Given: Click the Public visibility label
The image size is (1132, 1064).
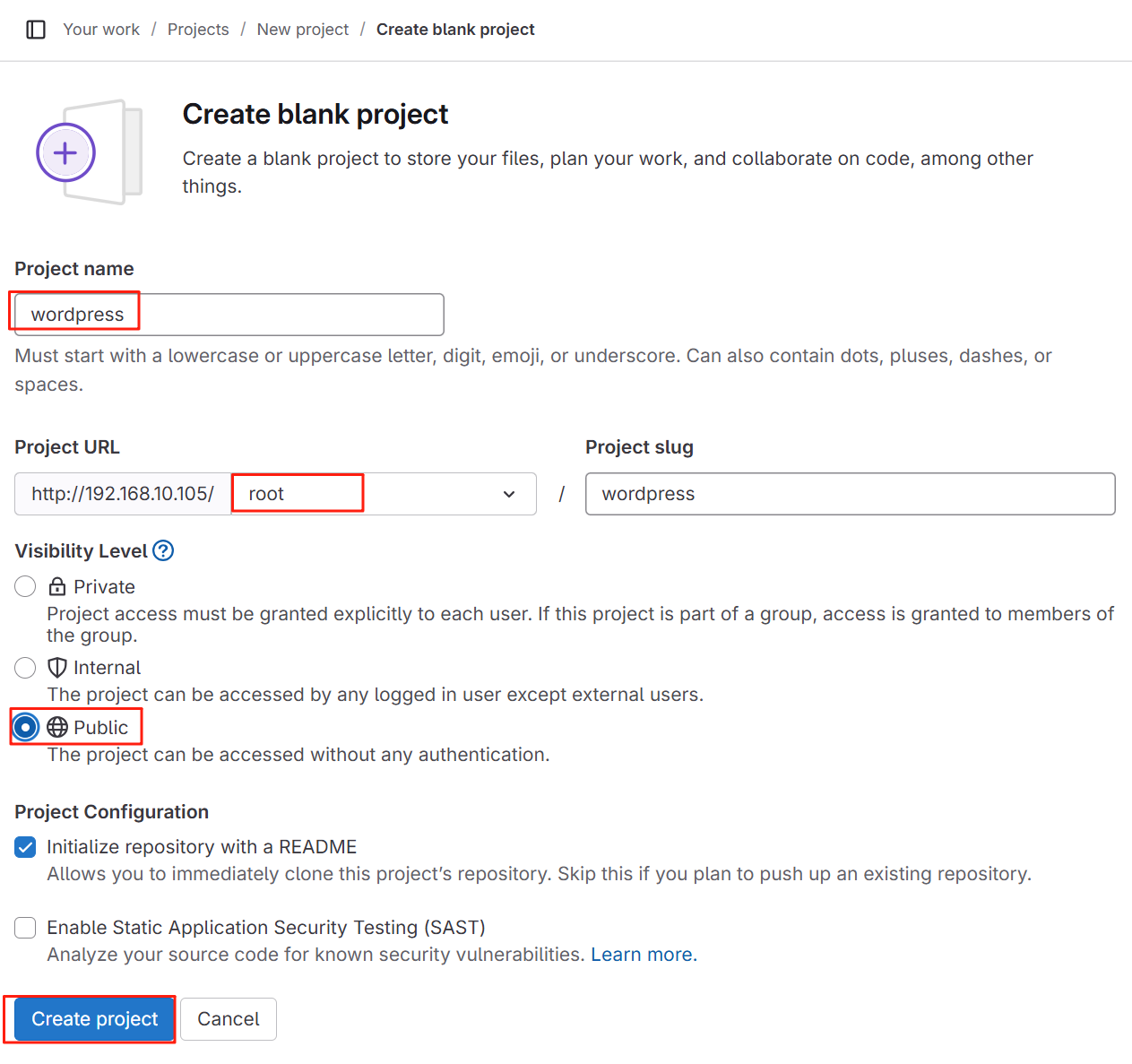Looking at the screenshot, I should click(x=100, y=727).
